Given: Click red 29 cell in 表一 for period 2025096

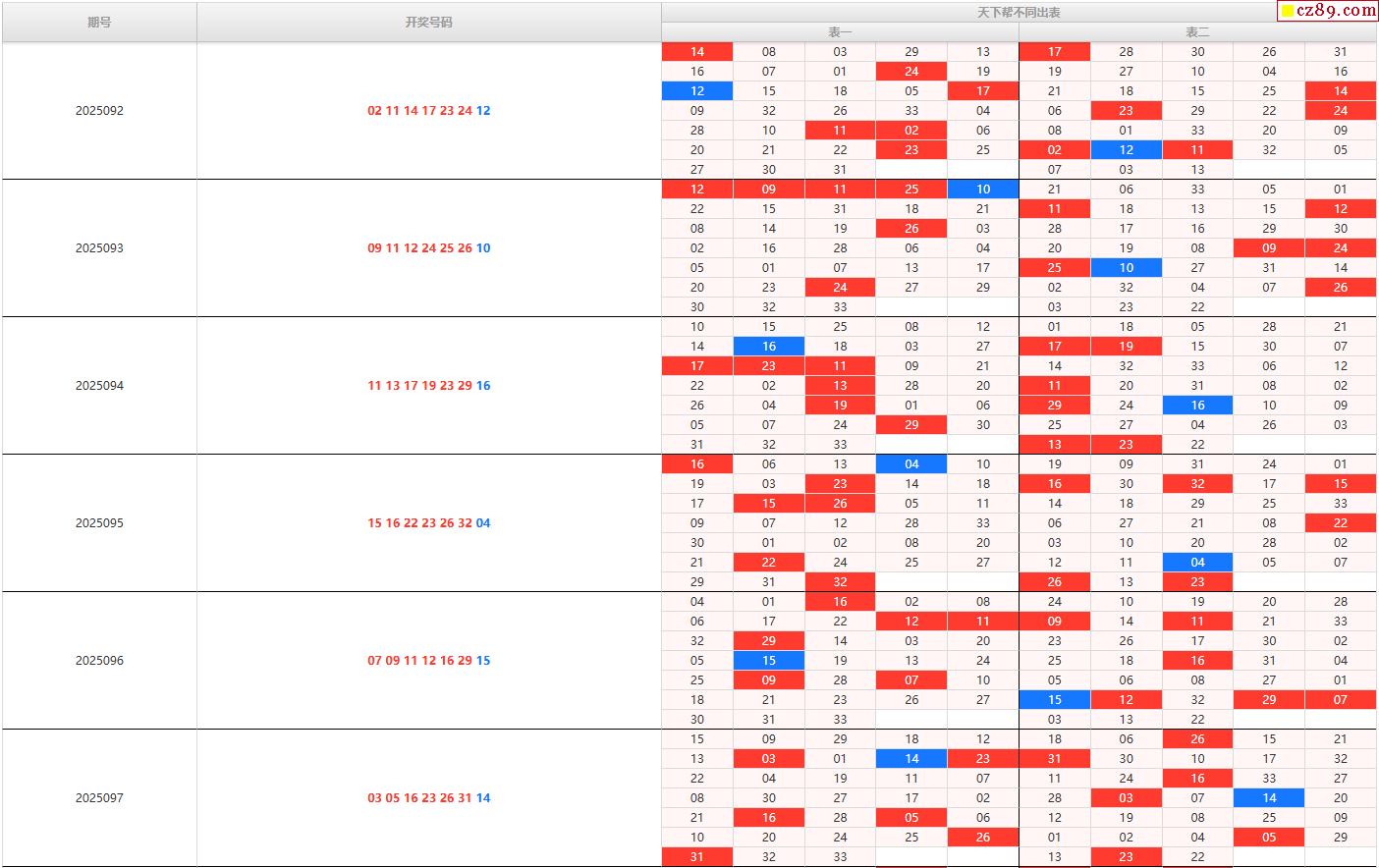Looking at the screenshot, I should point(769,641).
